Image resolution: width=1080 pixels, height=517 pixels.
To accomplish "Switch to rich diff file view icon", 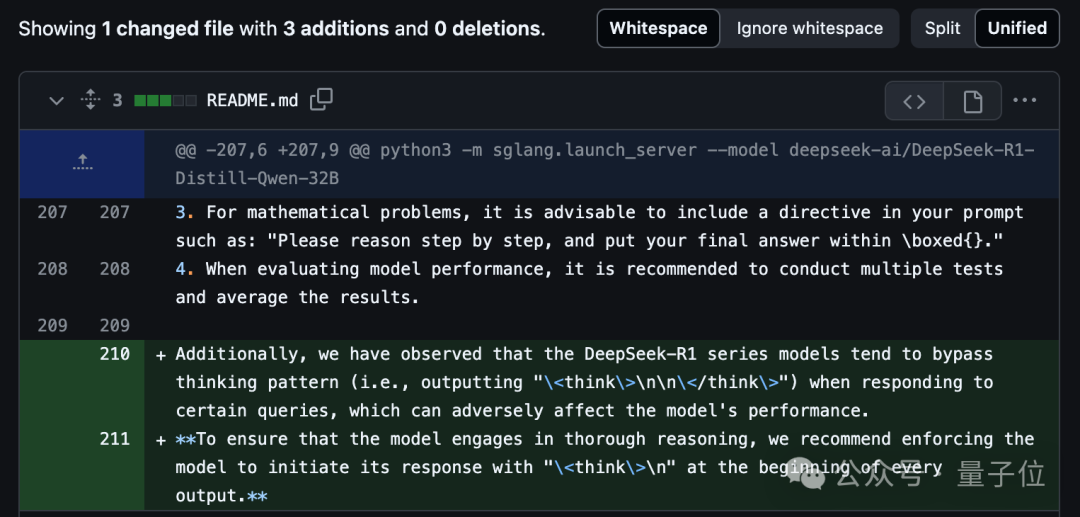I will click(x=973, y=101).
